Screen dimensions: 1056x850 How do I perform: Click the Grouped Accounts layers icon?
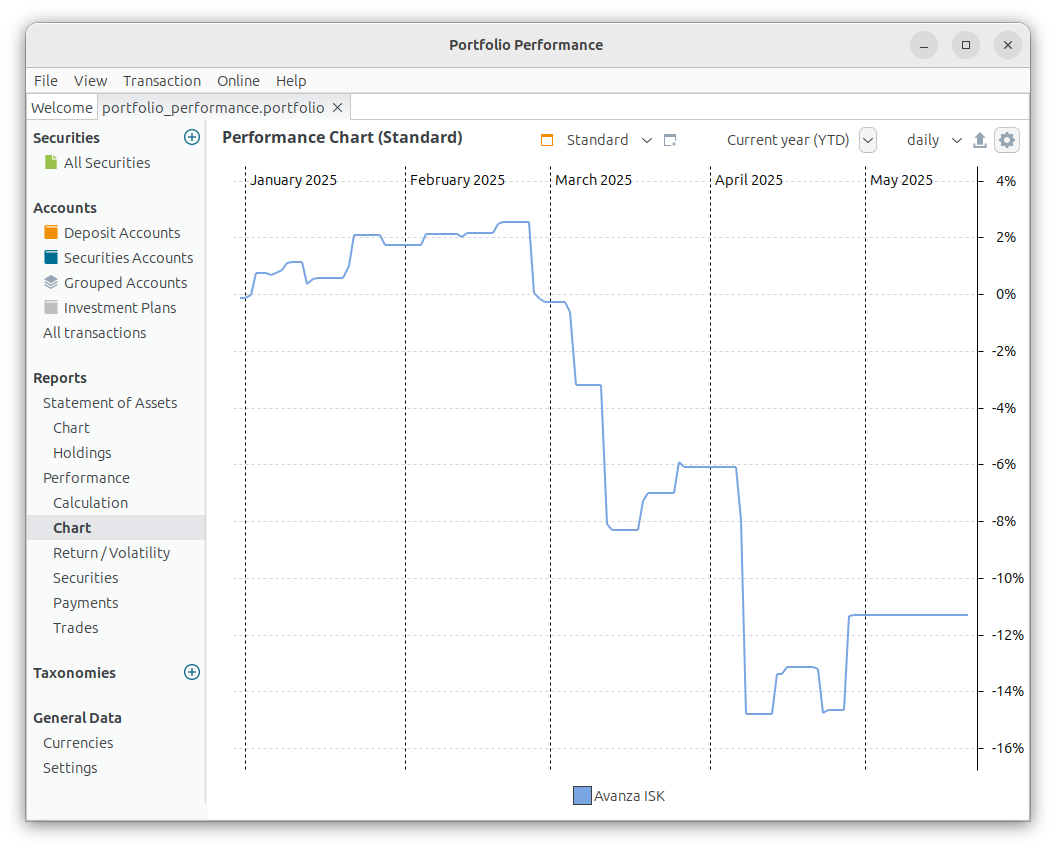pos(52,282)
